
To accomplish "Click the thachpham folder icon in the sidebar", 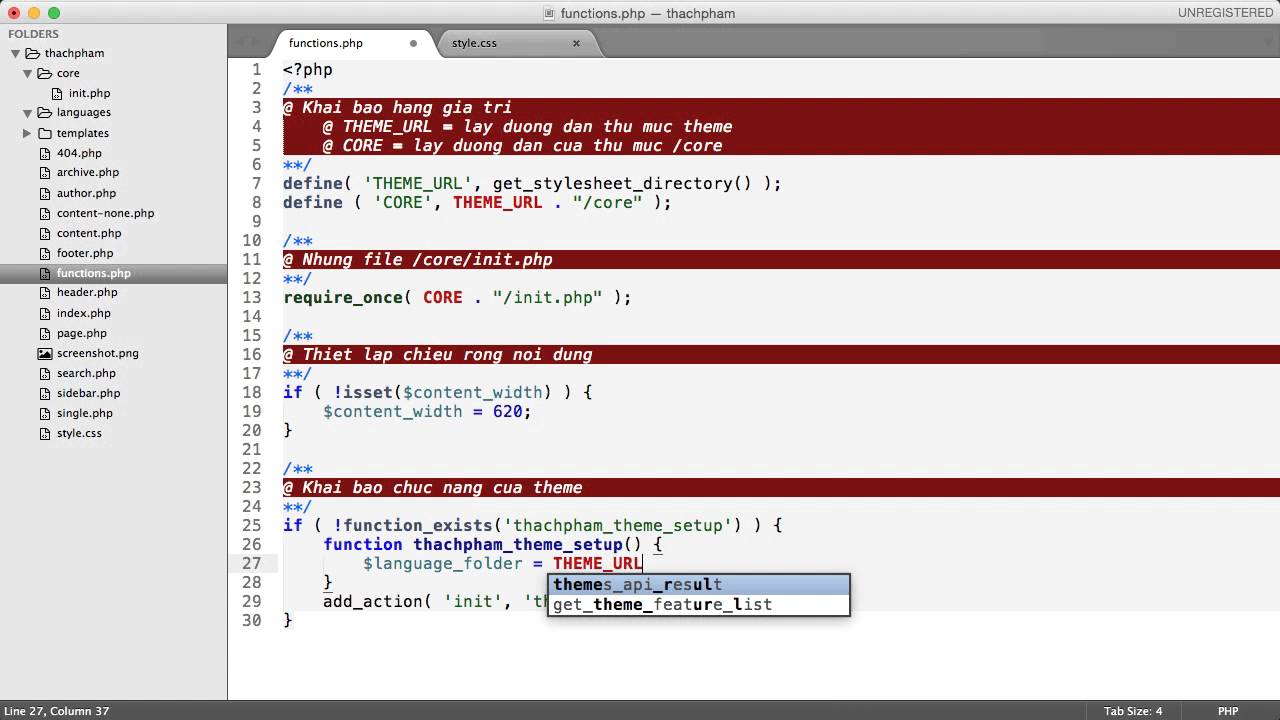I will pyautogui.click(x=32, y=53).
